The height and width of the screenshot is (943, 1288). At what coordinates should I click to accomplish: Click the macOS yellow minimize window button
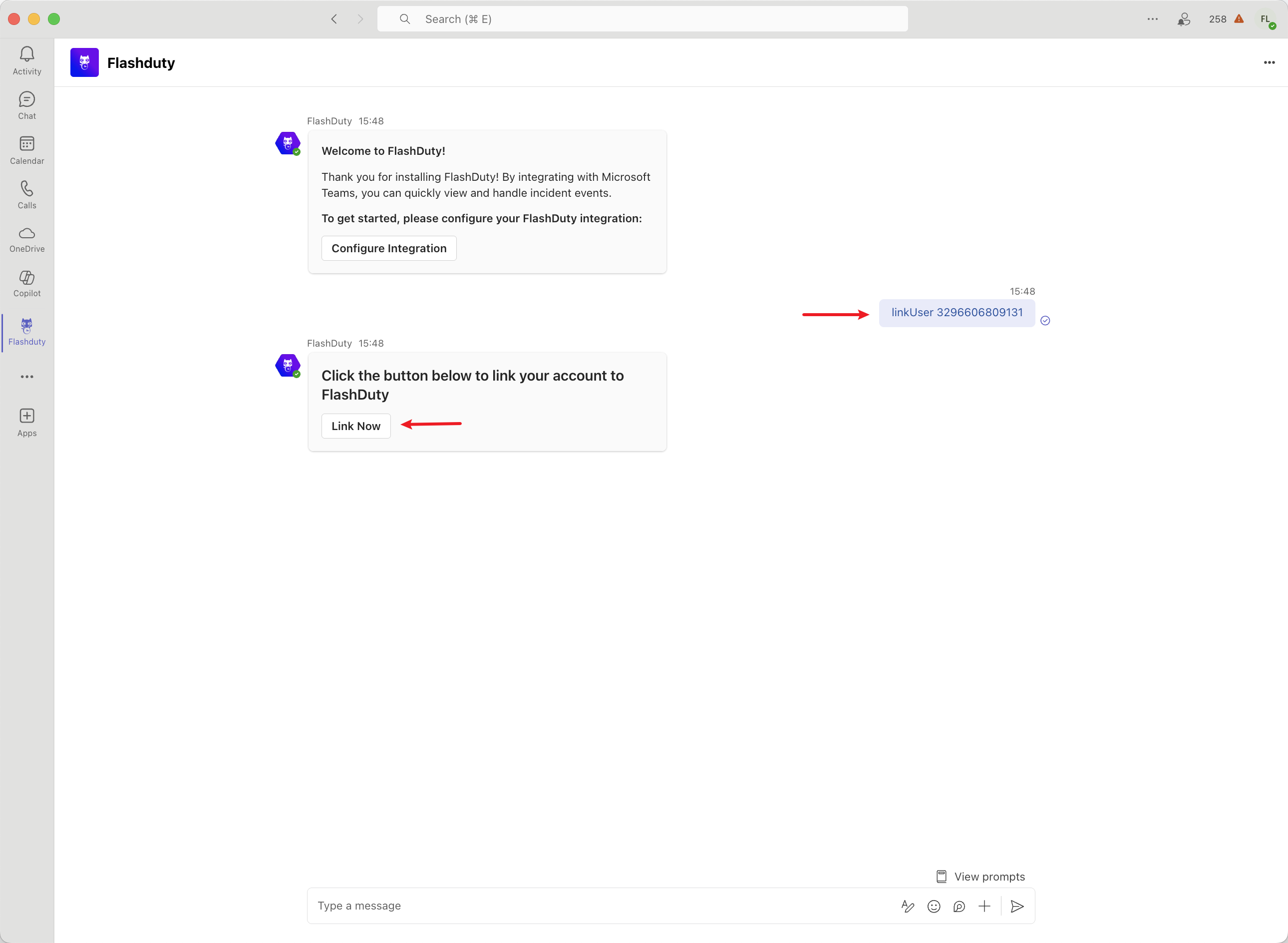coord(33,19)
